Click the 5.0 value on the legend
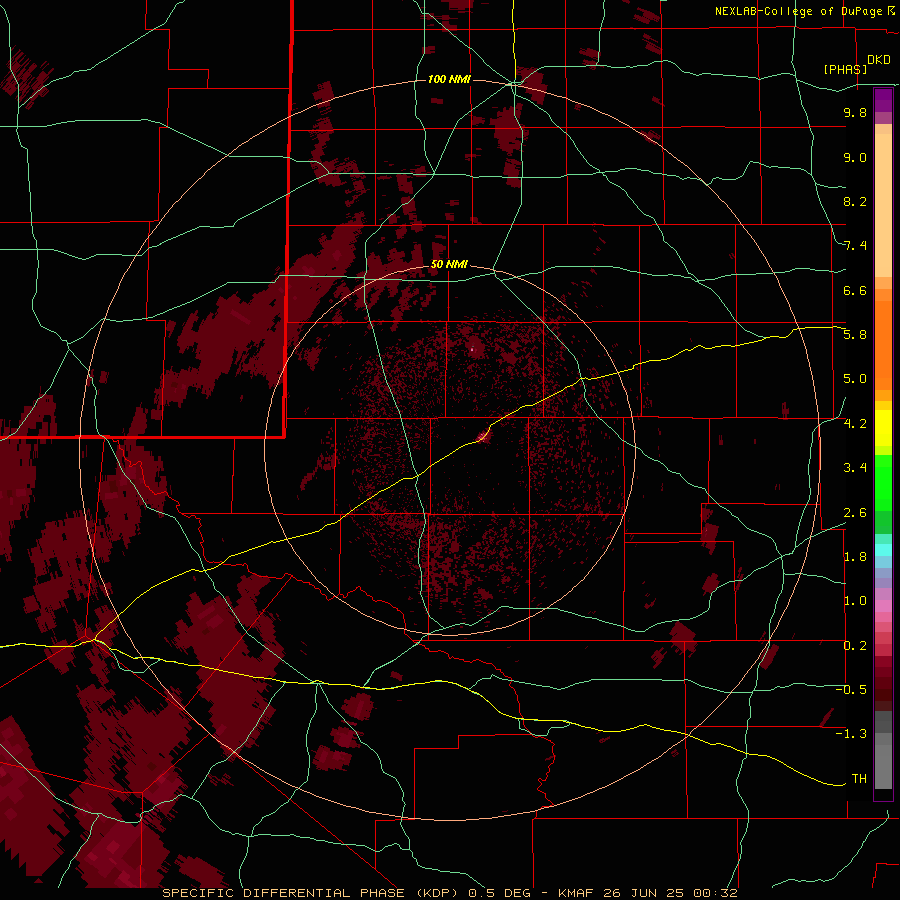The height and width of the screenshot is (900, 900). (855, 379)
